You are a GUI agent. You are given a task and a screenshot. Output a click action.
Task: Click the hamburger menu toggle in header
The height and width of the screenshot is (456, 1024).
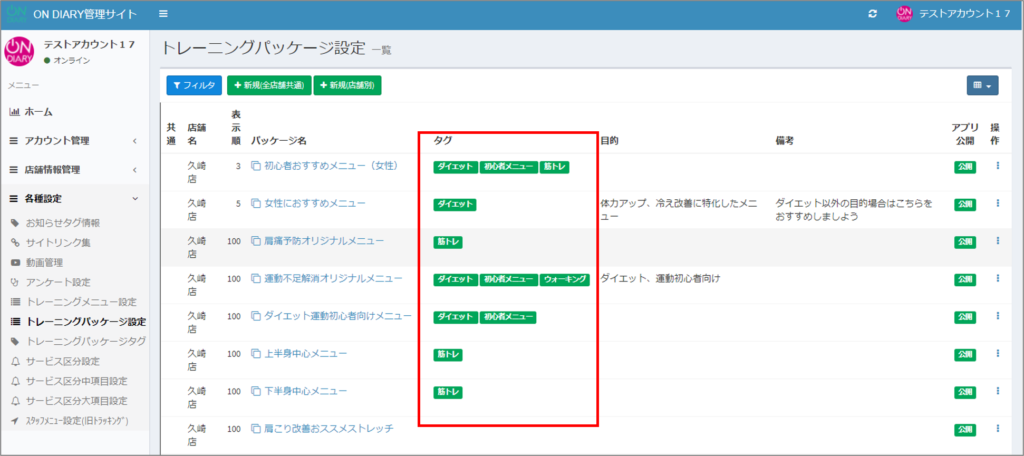tap(163, 14)
